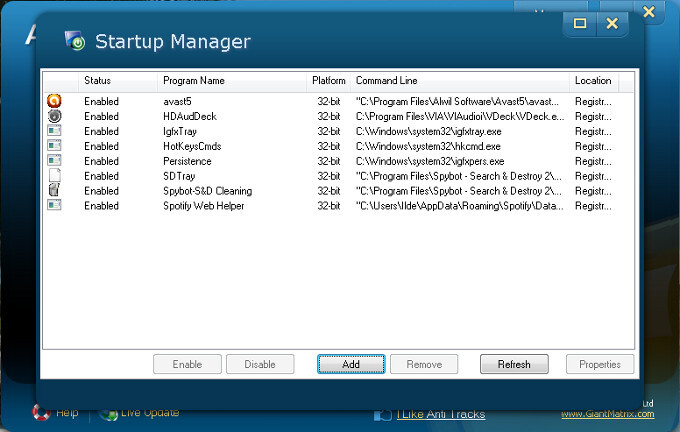Screen dimensions: 680x432
Task: Select the Persistence startup entry
Action: (186, 161)
